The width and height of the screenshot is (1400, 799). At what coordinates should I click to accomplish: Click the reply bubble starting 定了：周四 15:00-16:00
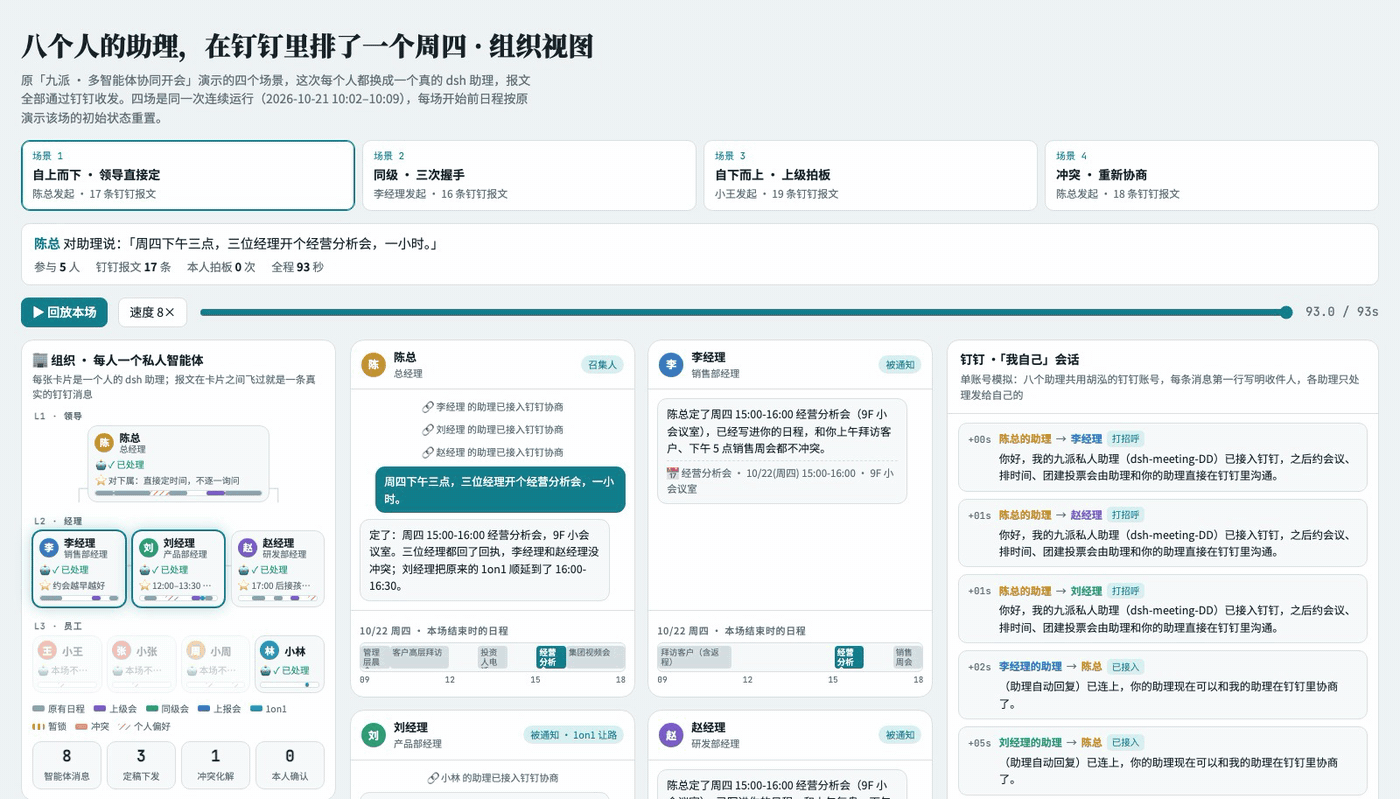485,559
